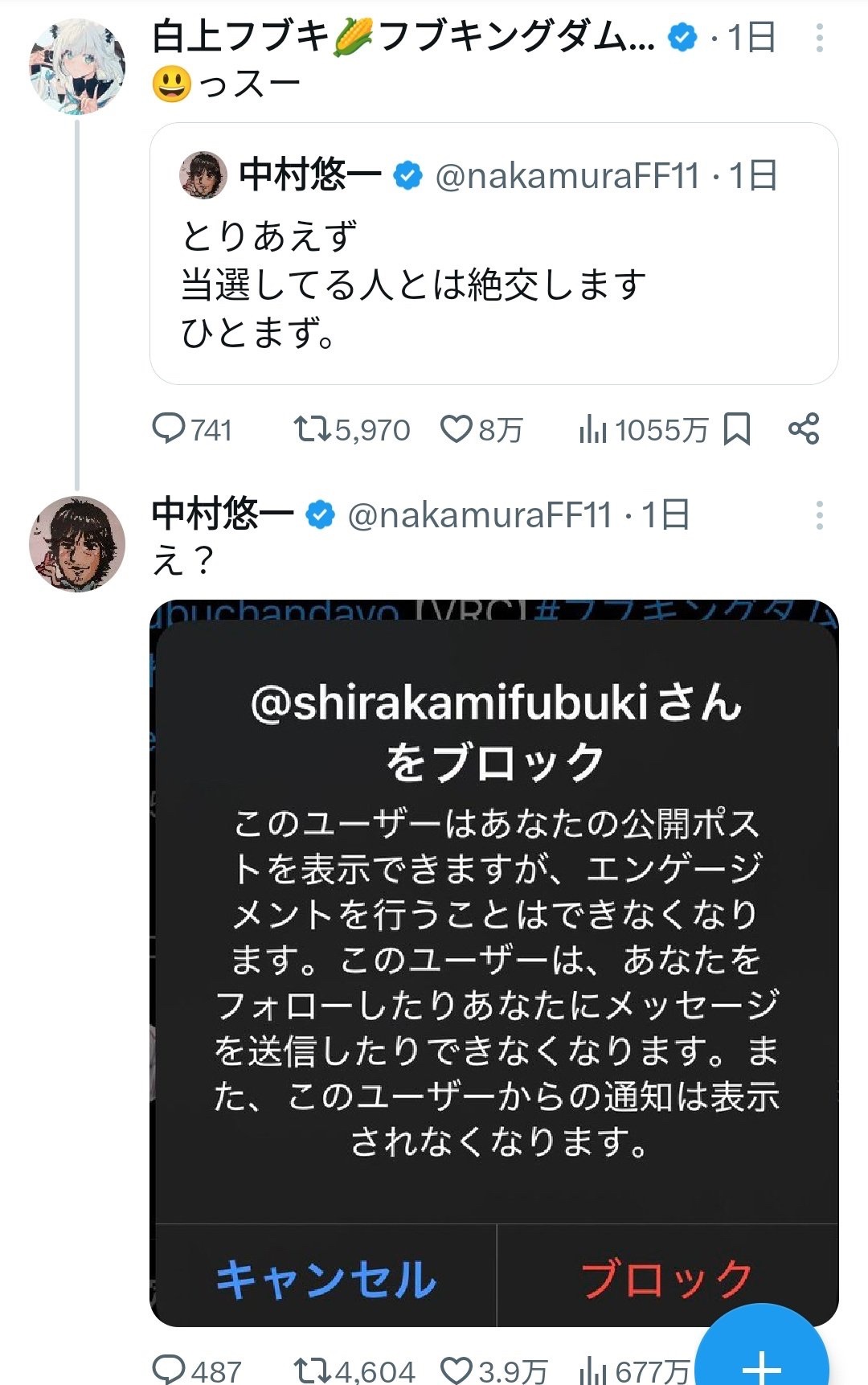The image size is (868, 1385).
Task: Repost Nakamura's reply with 4,604 reposts
Action: tap(313, 1368)
